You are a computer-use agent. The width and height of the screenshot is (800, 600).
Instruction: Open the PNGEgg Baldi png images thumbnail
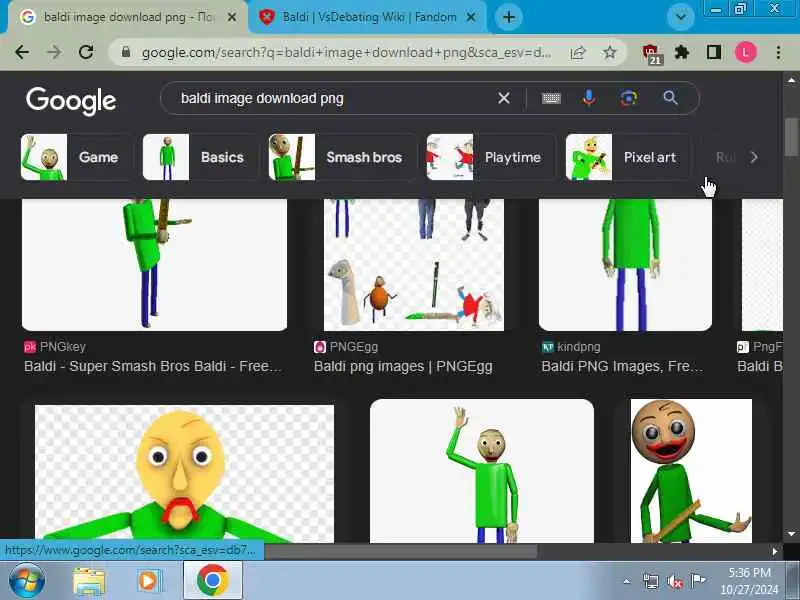point(414,265)
